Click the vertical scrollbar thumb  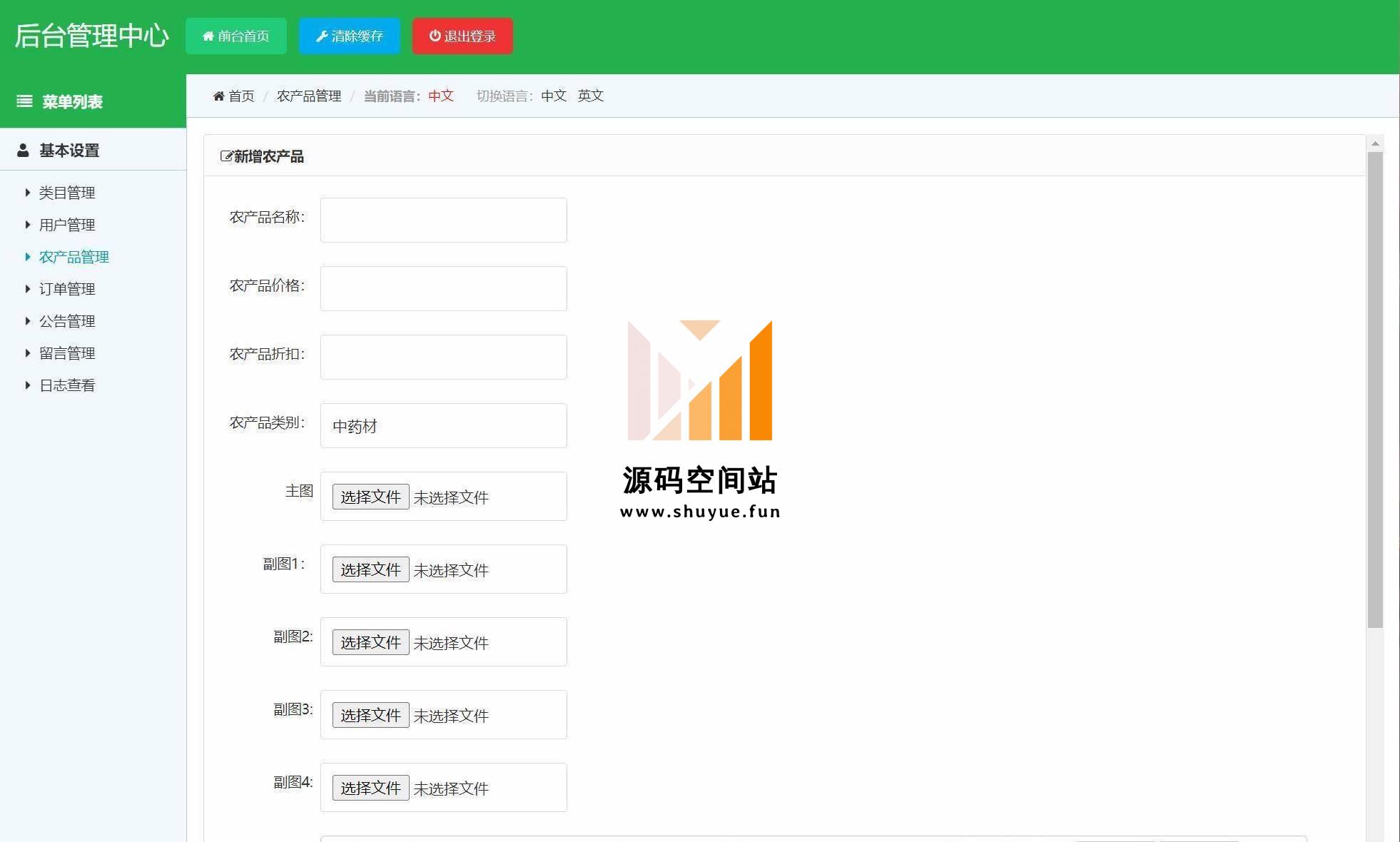[x=1375, y=390]
